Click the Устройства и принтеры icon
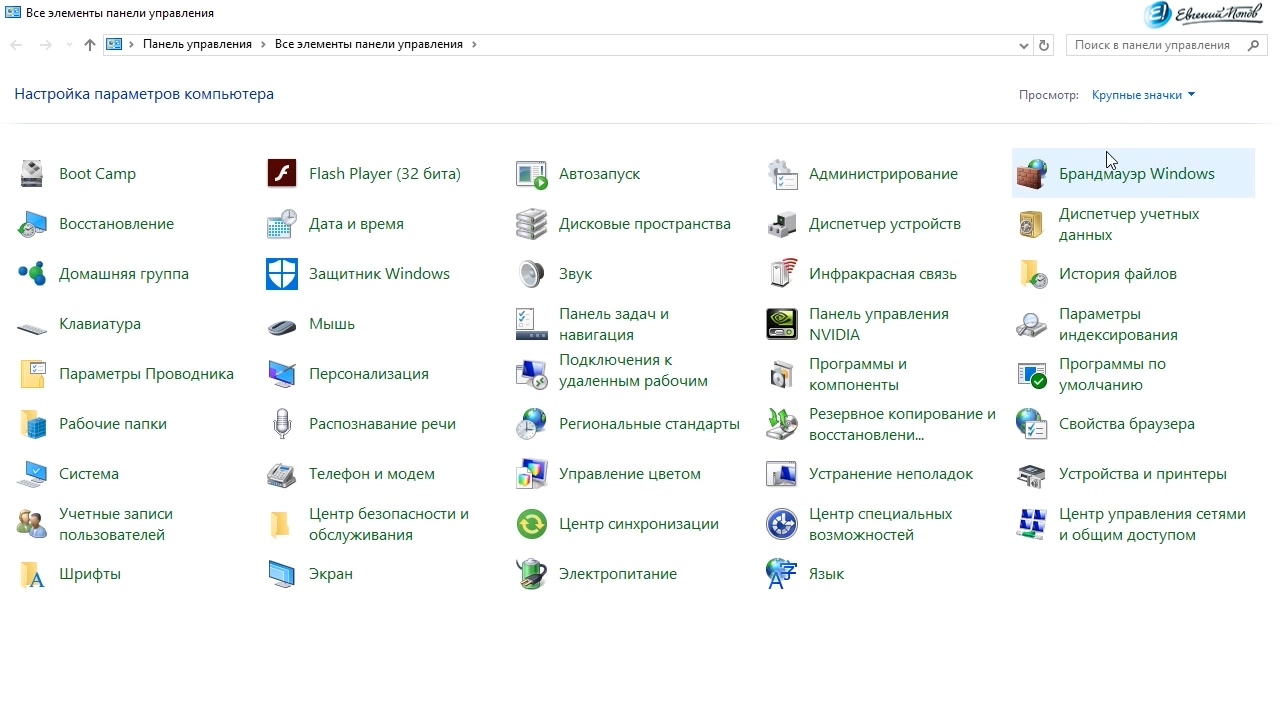Screen dimensions: 1280x720 (x=1032, y=474)
